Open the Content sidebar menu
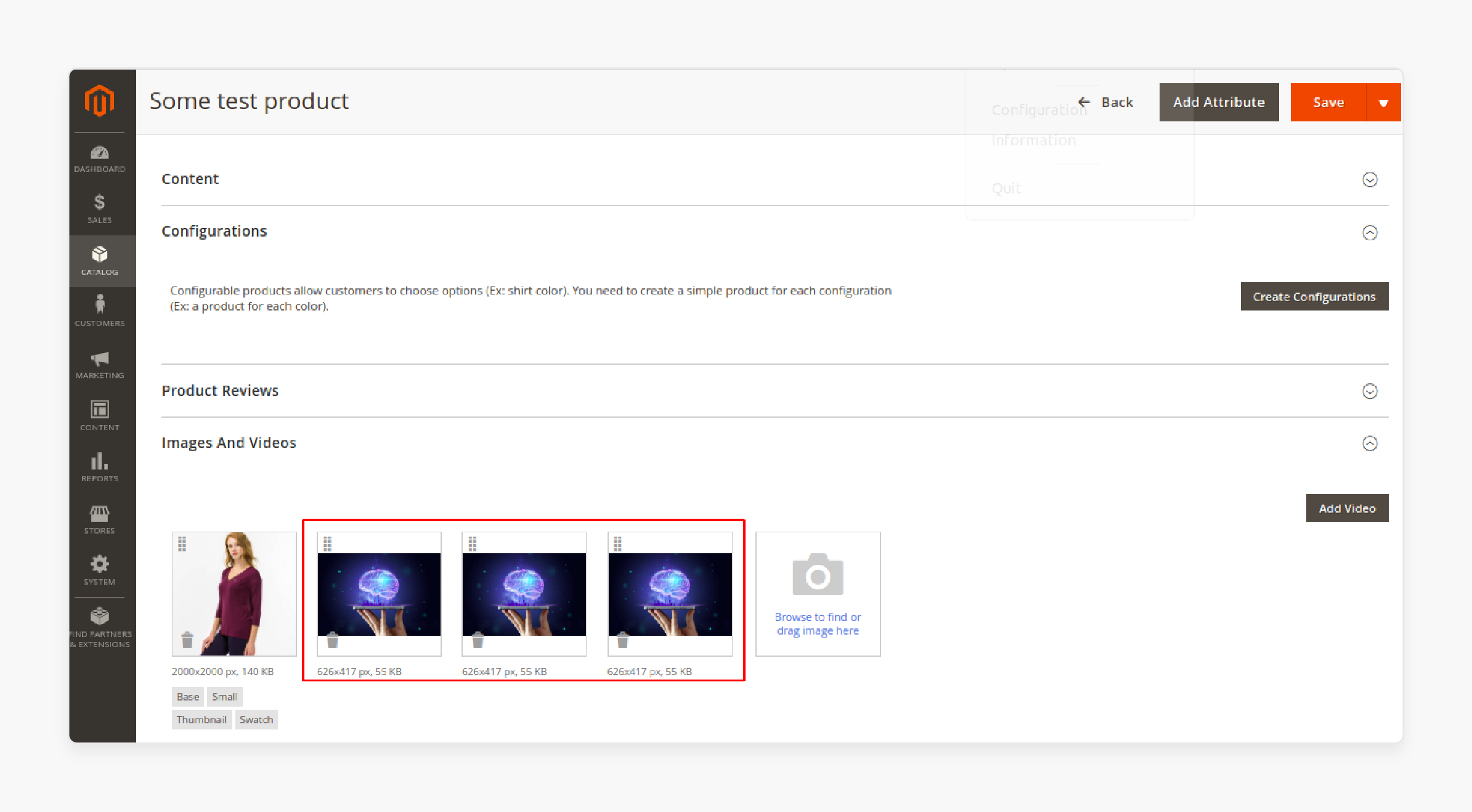Screen dimensions: 1472x812 (100, 416)
